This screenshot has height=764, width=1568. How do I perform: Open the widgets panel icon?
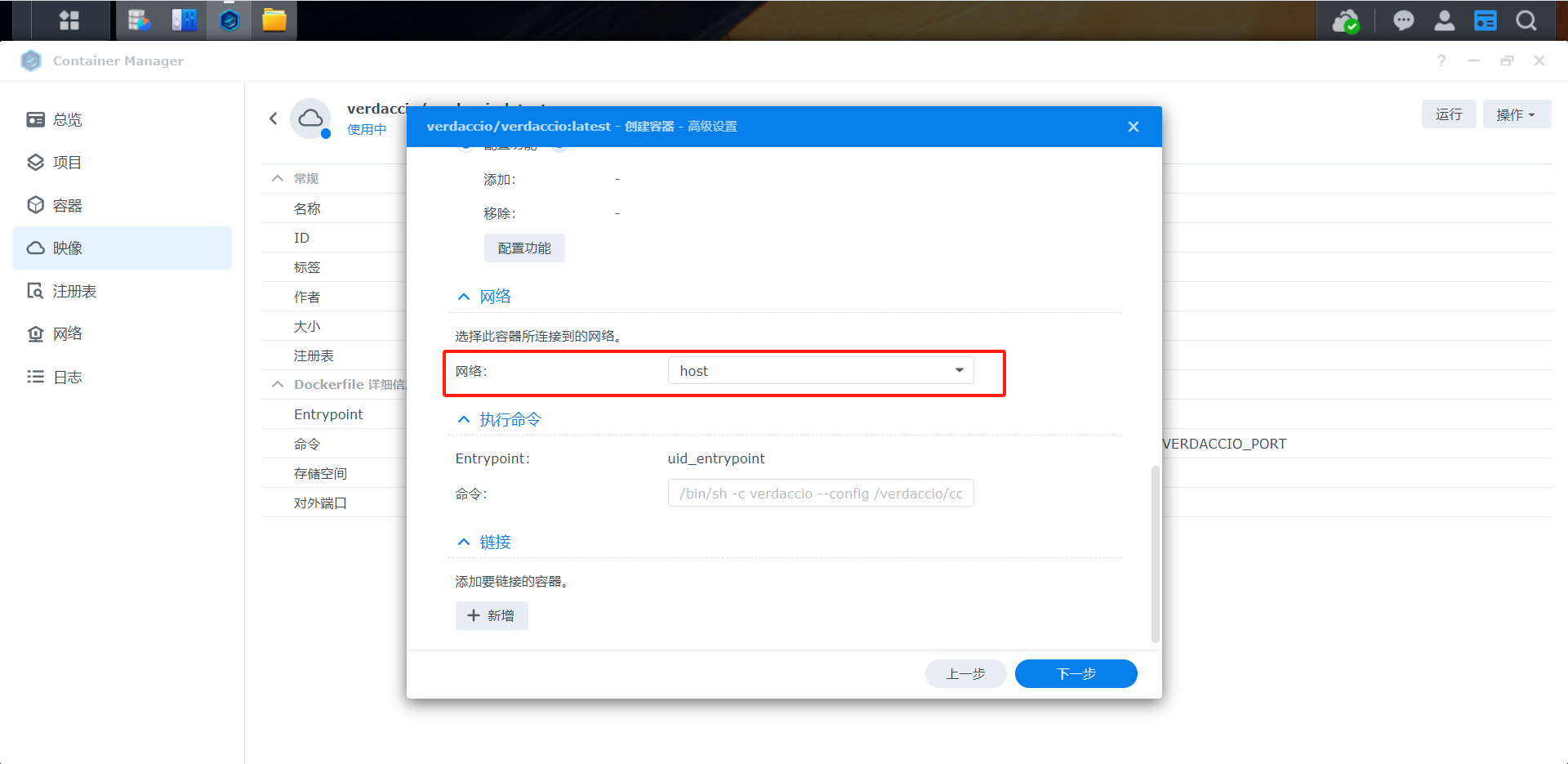pos(1486,20)
